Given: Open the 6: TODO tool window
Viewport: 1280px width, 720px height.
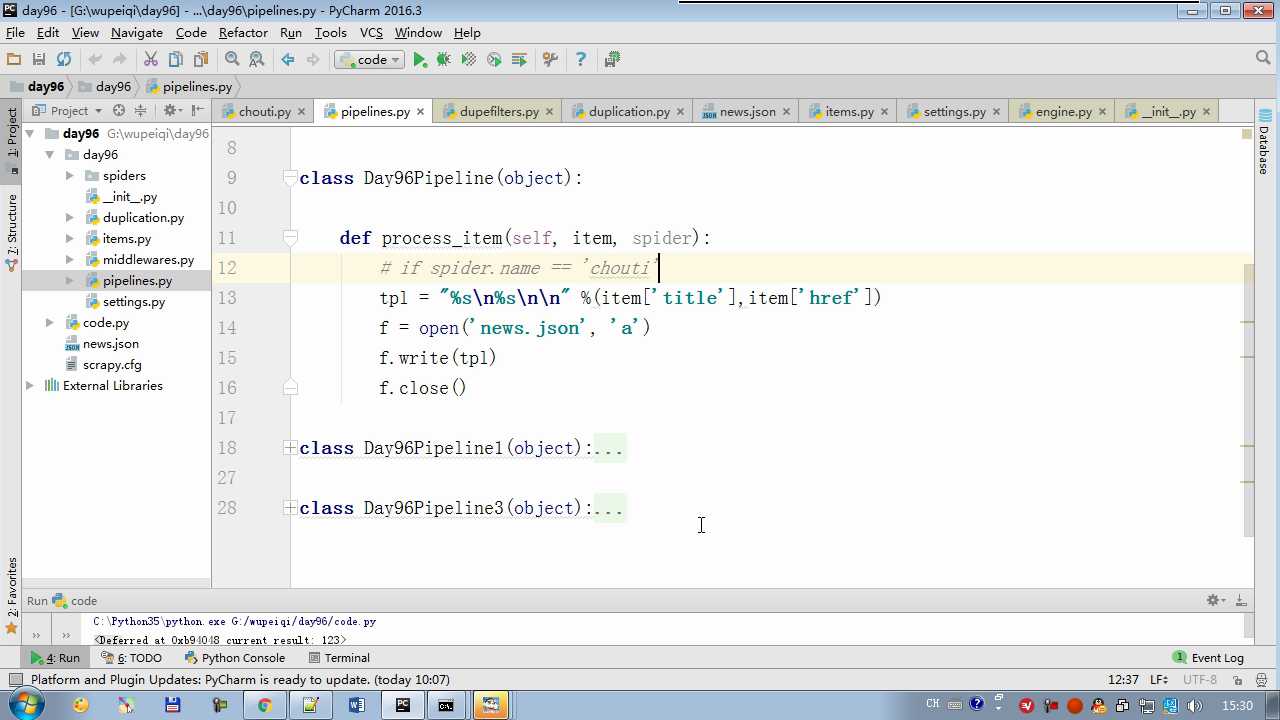Looking at the screenshot, I should (x=132, y=658).
